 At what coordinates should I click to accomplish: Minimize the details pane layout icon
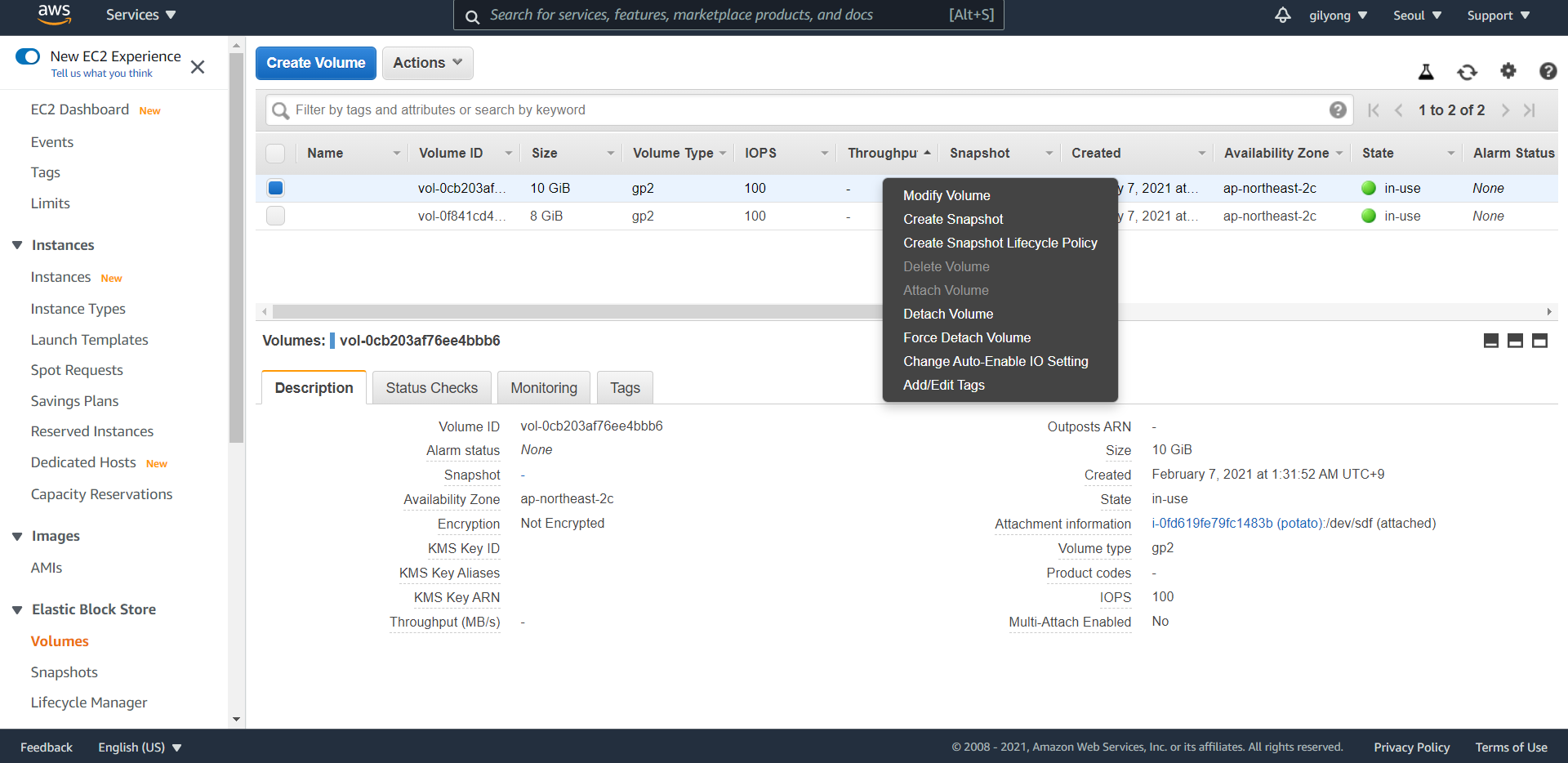pyautogui.click(x=1491, y=341)
